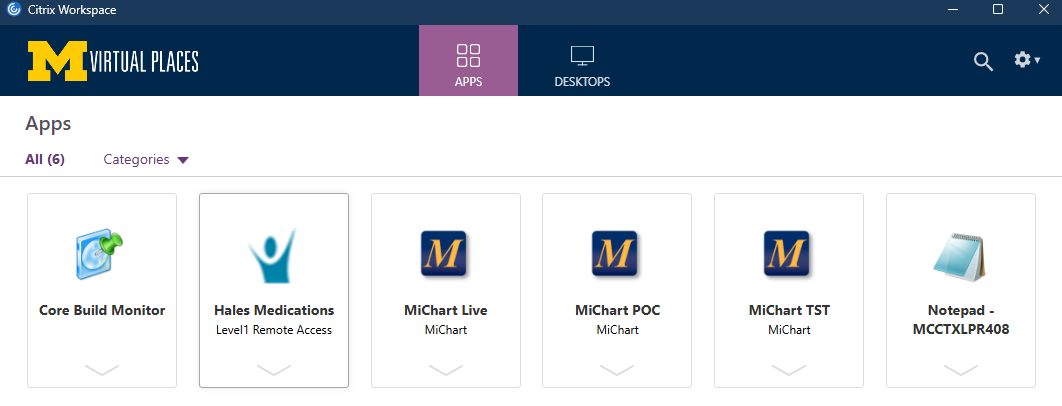Open the MiChart POC icon
This screenshot has height=406, width=1062.
pyautogui.click(x=617, y=254)
